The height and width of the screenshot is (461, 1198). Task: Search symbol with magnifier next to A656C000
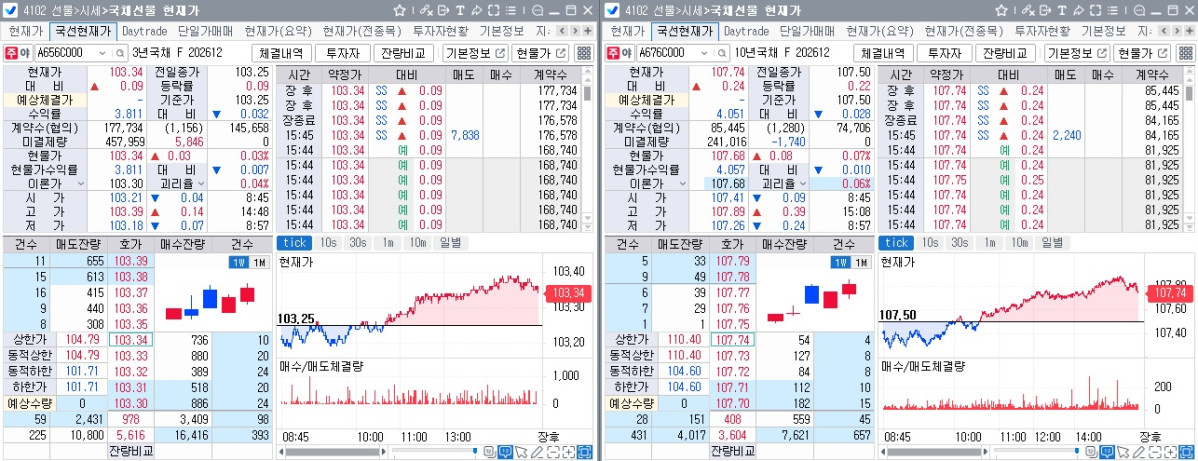(119, 54)
